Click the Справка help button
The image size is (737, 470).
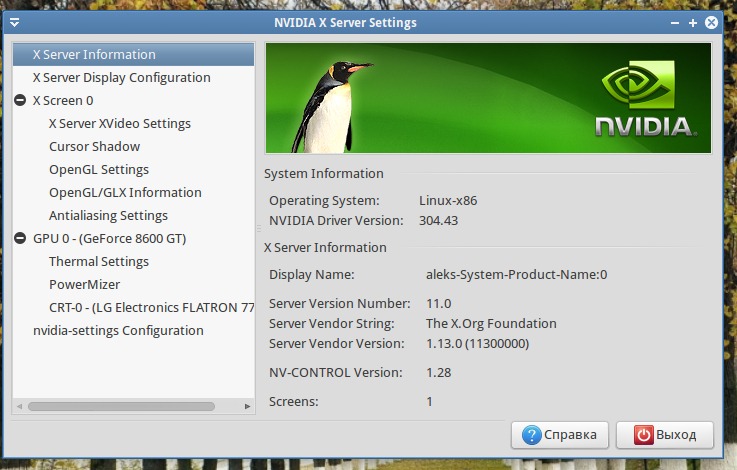pyautogui.click(x=560, y=435)
